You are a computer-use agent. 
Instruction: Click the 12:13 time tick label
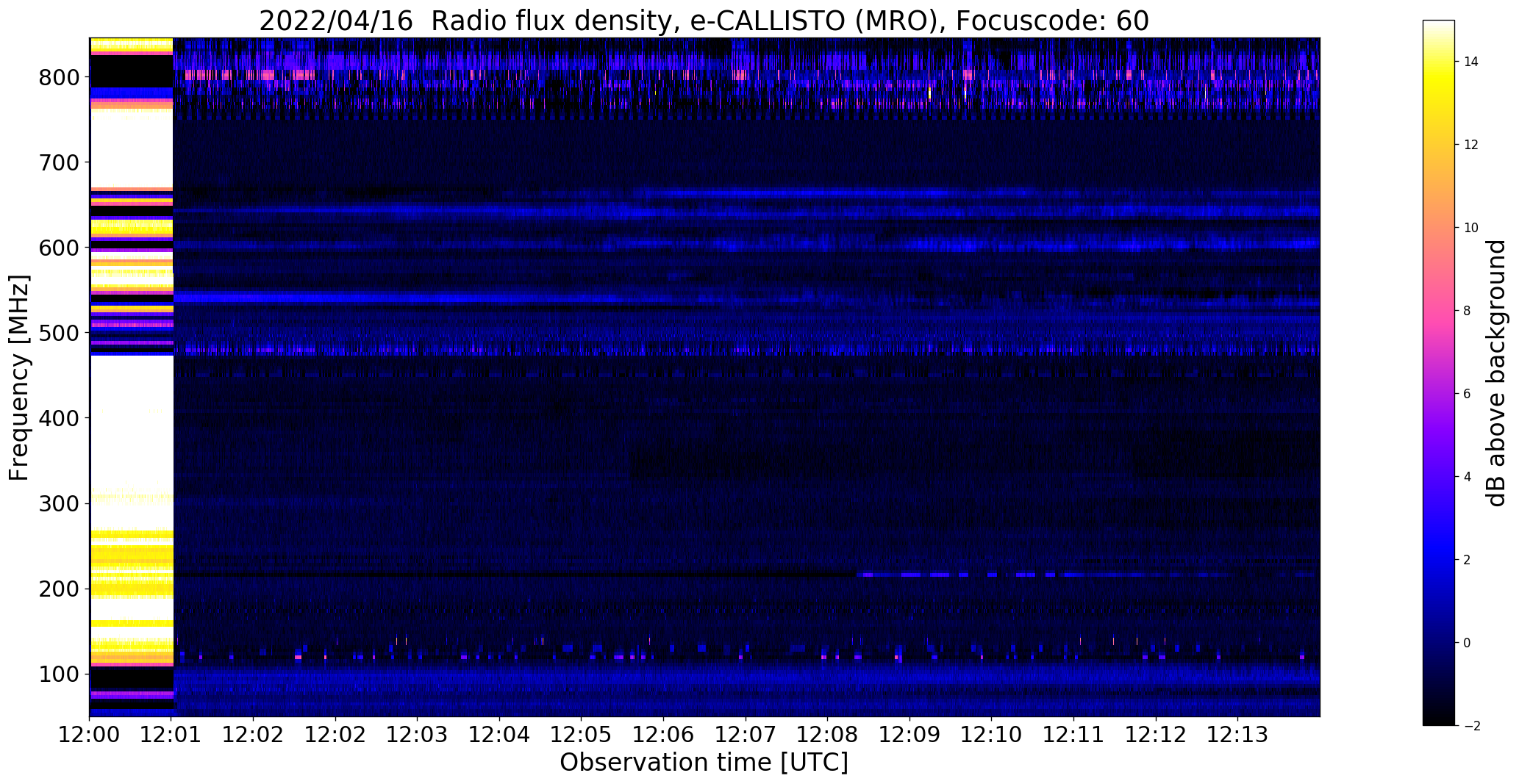click(1237, 735)
